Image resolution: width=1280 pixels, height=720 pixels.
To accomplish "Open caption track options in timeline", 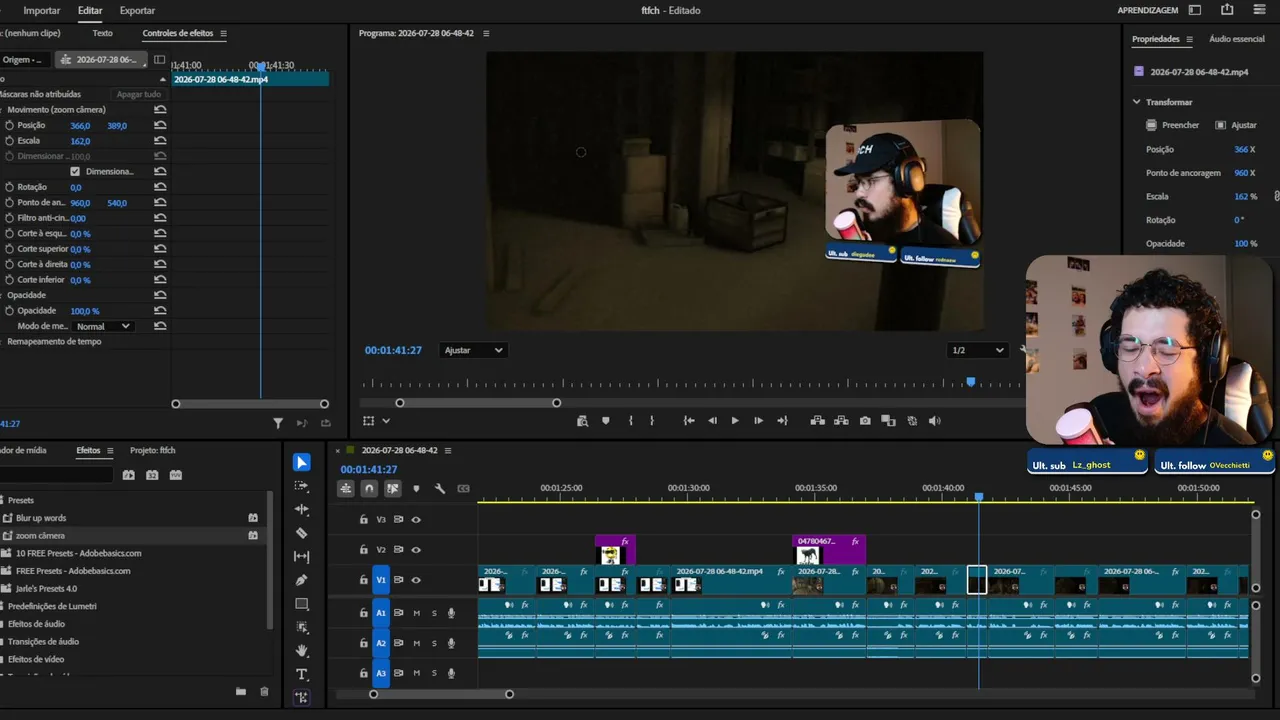I will (463, 488).
